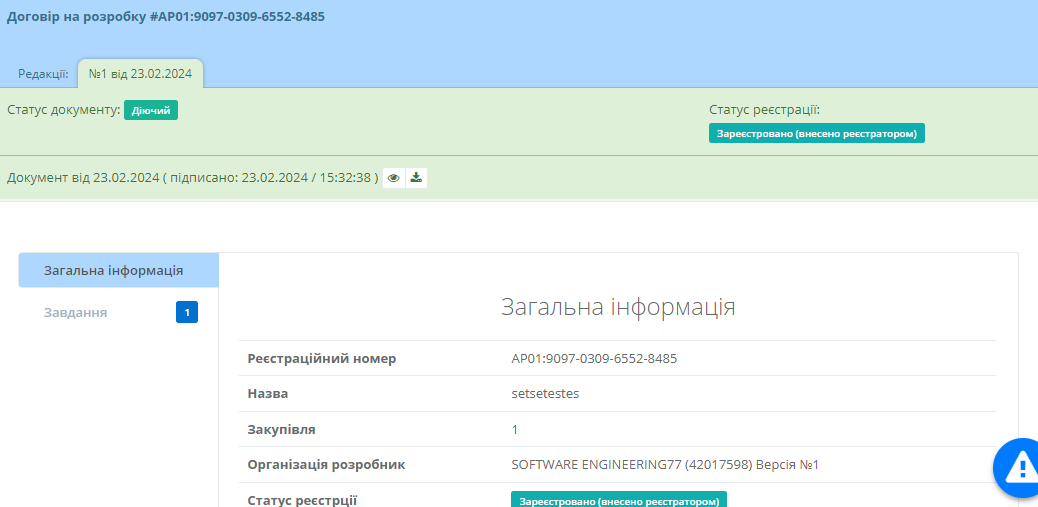Open the floating warning alert button
1038x507 pixels.
[1018, 466]
